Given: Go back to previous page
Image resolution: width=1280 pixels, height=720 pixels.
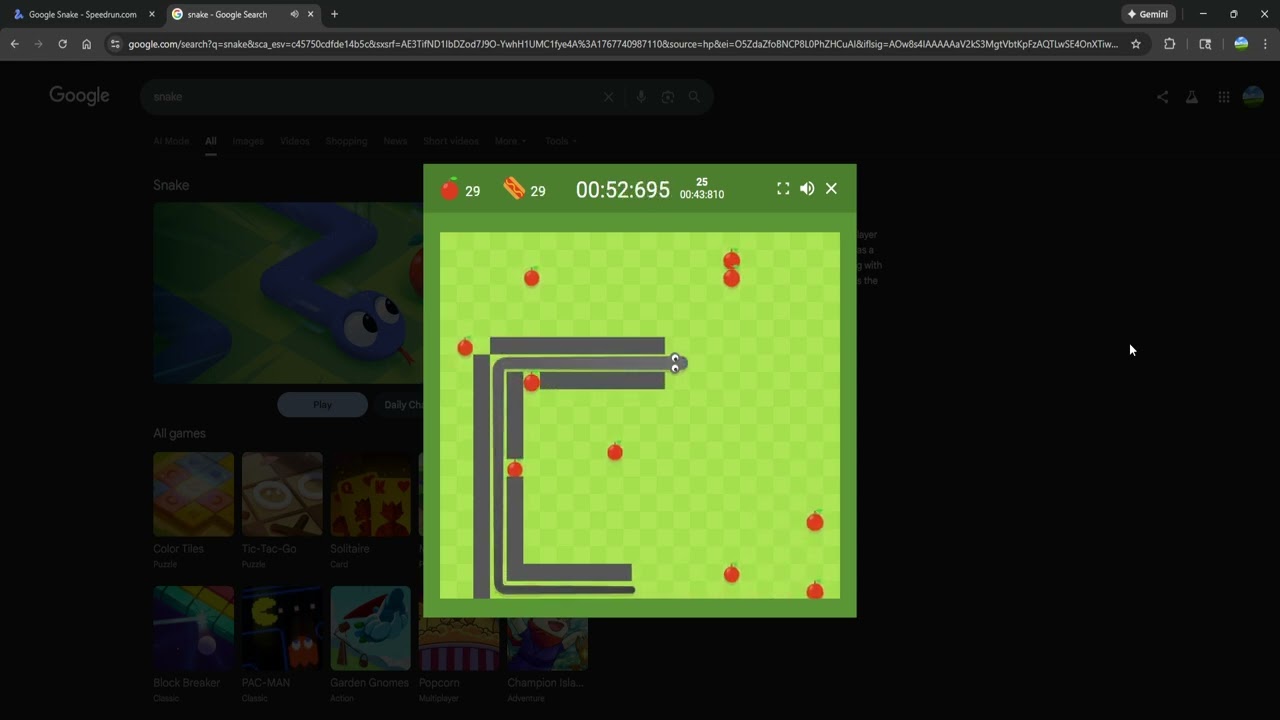Looking at the screenshot, I should [x=14, y=44].
